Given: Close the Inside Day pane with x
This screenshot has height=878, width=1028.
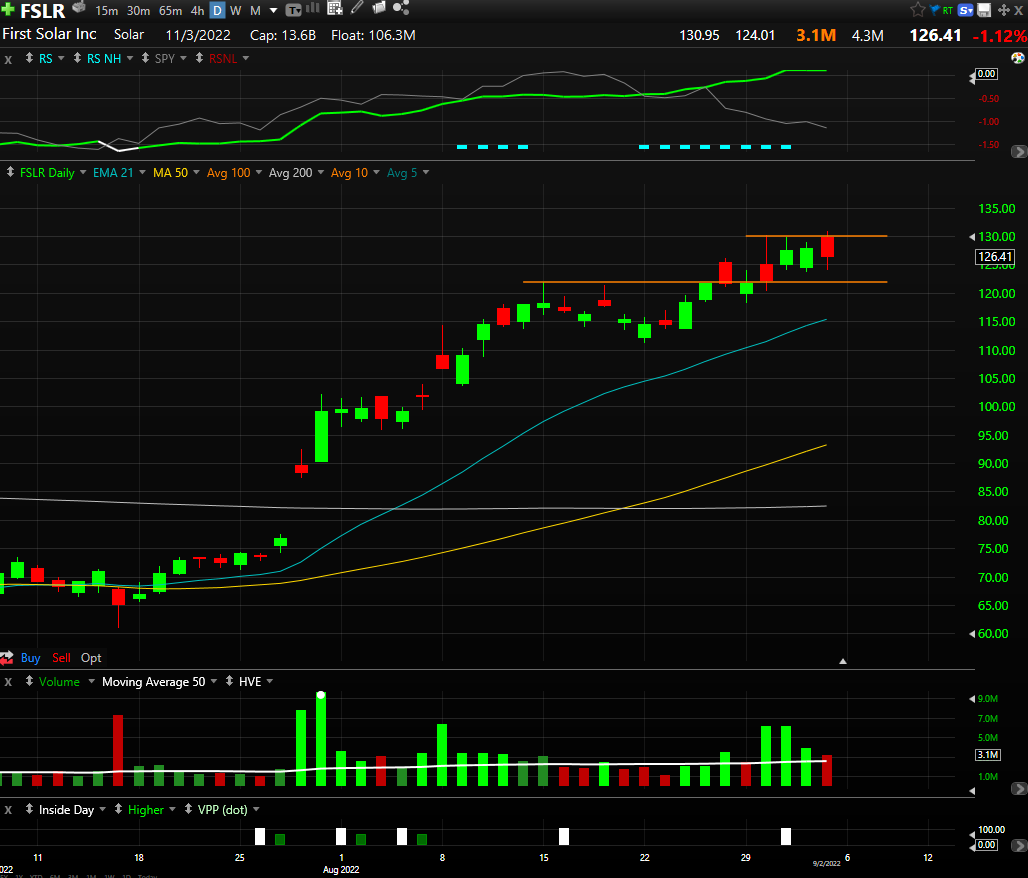Looking at the screenshot, I should [x=8, y=810].
